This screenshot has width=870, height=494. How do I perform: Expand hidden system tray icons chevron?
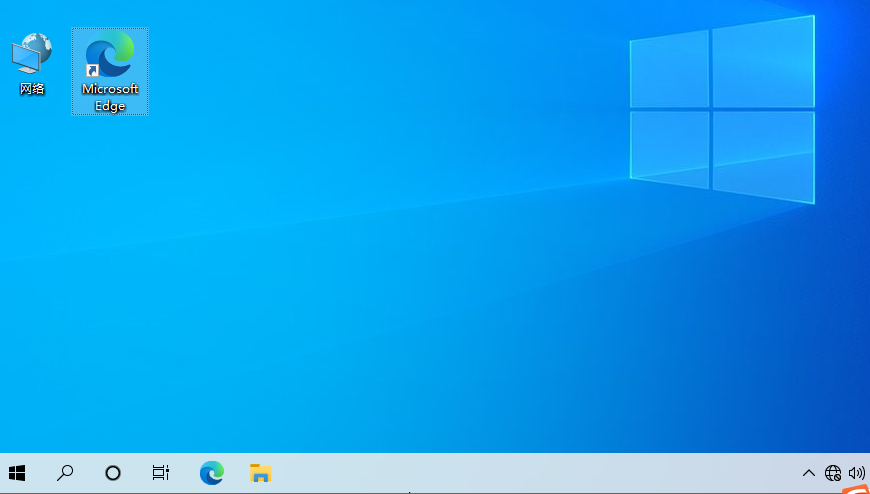point(809,473)
